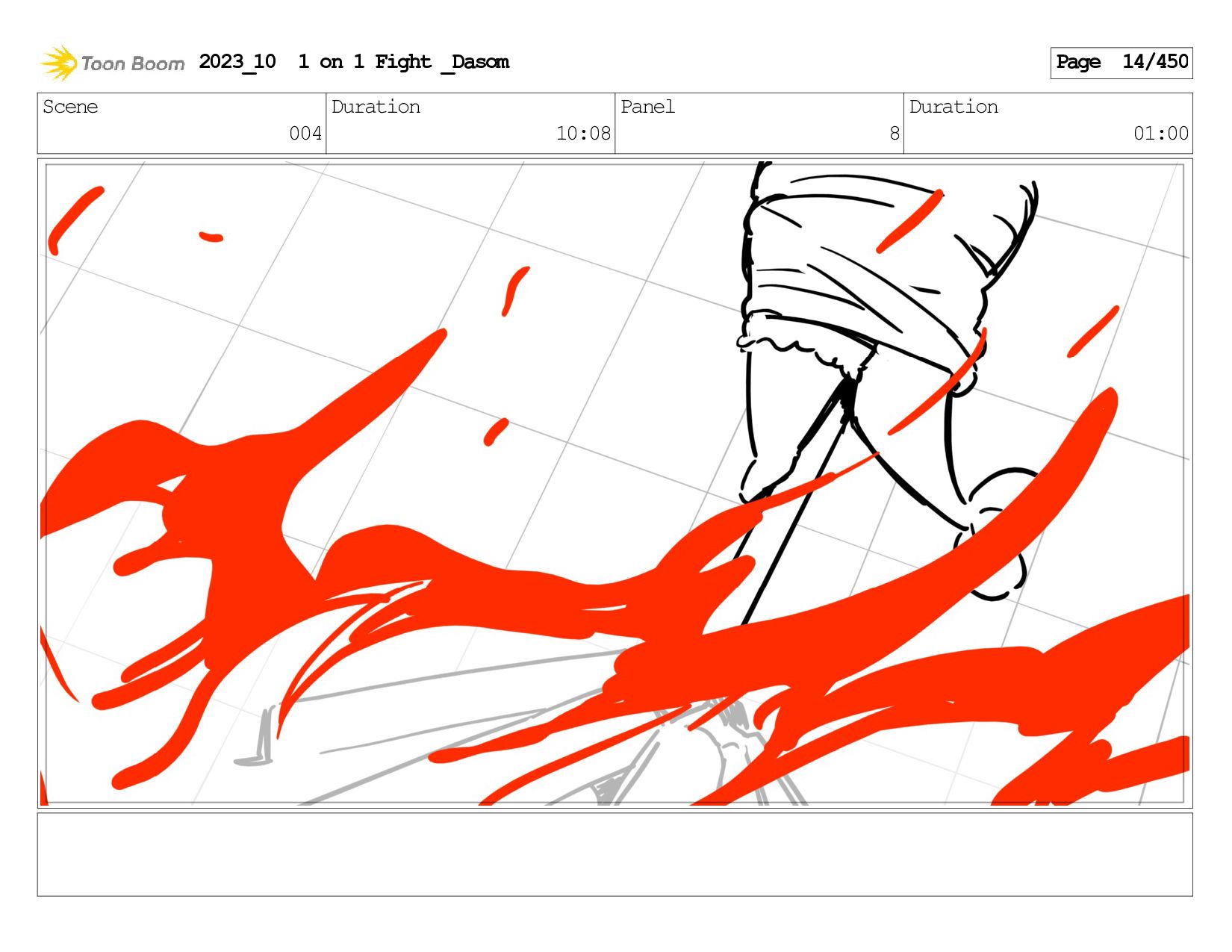
Task: Click the storyboard panel drawing
Action: [615, 483]
